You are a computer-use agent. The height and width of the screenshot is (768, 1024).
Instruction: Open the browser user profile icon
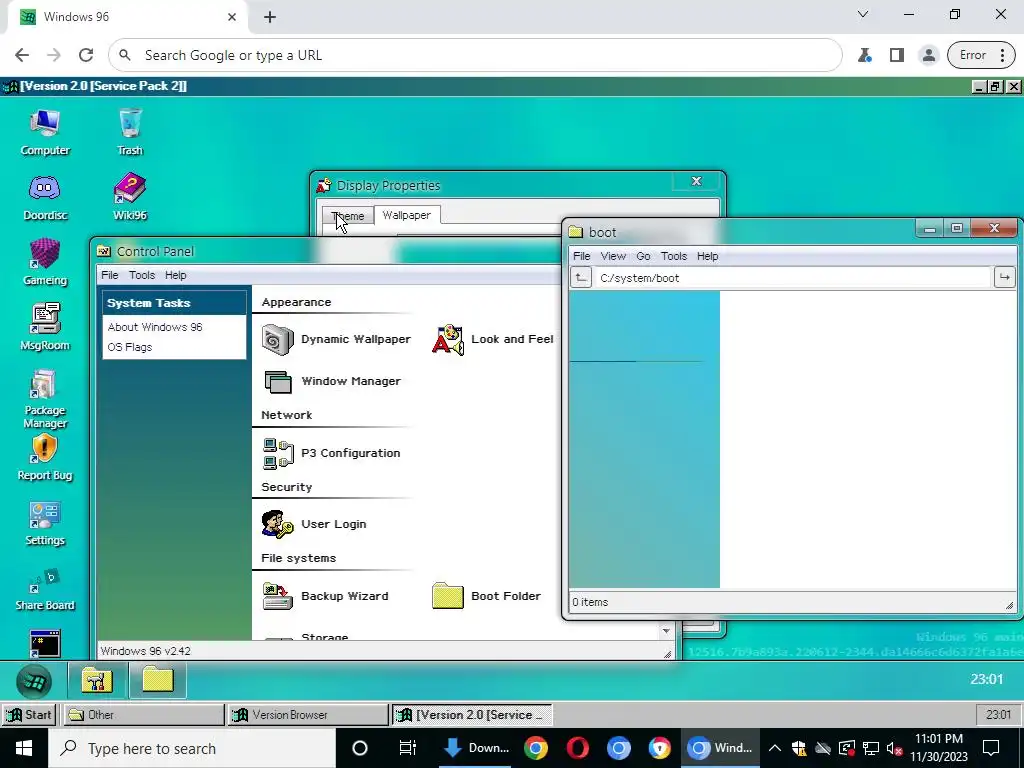[x=928, y=56]
